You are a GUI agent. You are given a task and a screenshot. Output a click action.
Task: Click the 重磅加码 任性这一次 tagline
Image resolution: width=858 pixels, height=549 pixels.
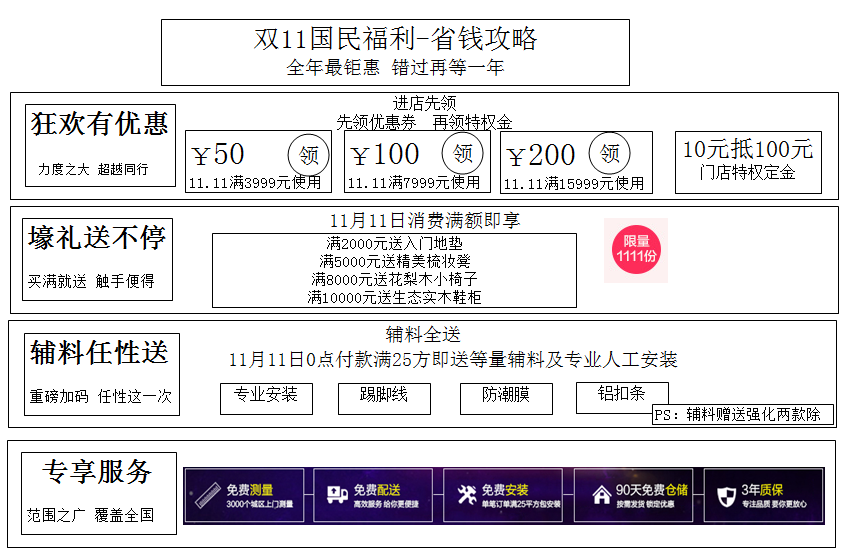pos(101,396)
